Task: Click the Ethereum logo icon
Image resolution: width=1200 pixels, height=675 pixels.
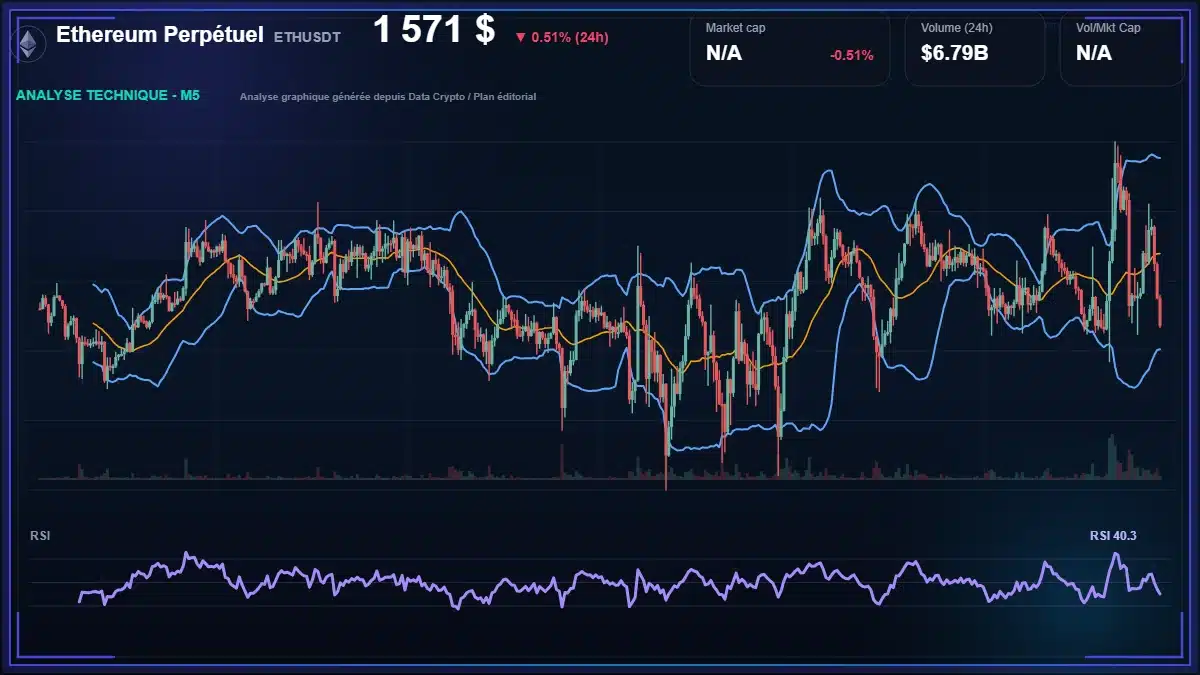Action: 29,43
